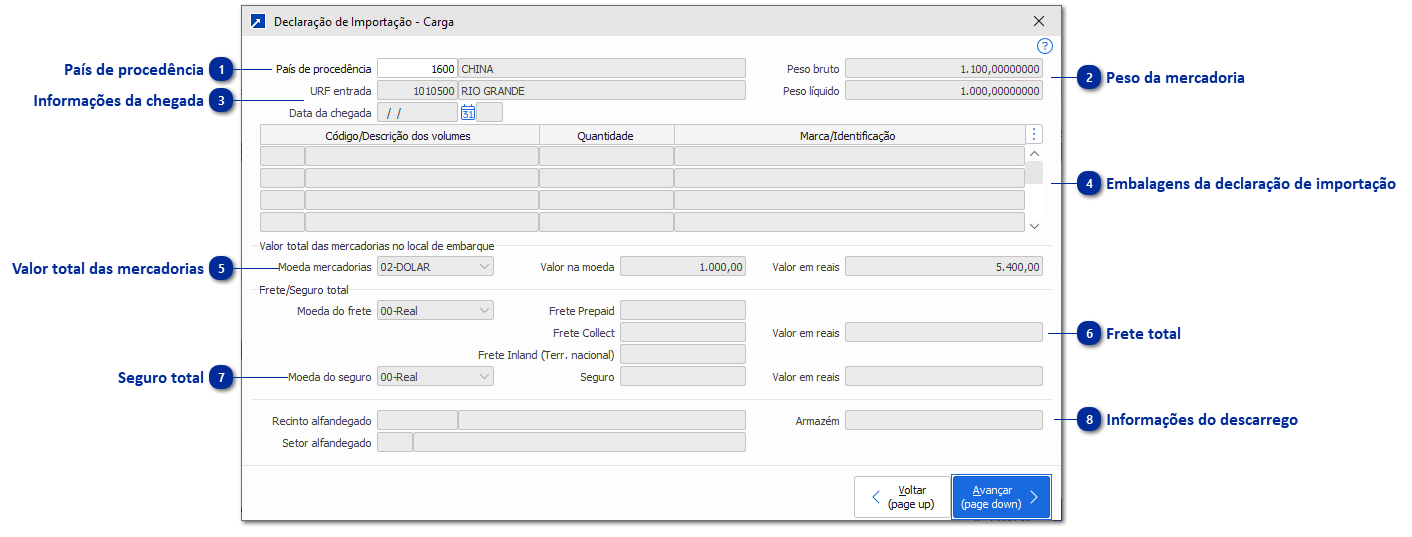Open the calendar picker for Data da chegada
Viewport: 1412px width, 537px height.
pos(467,113)
